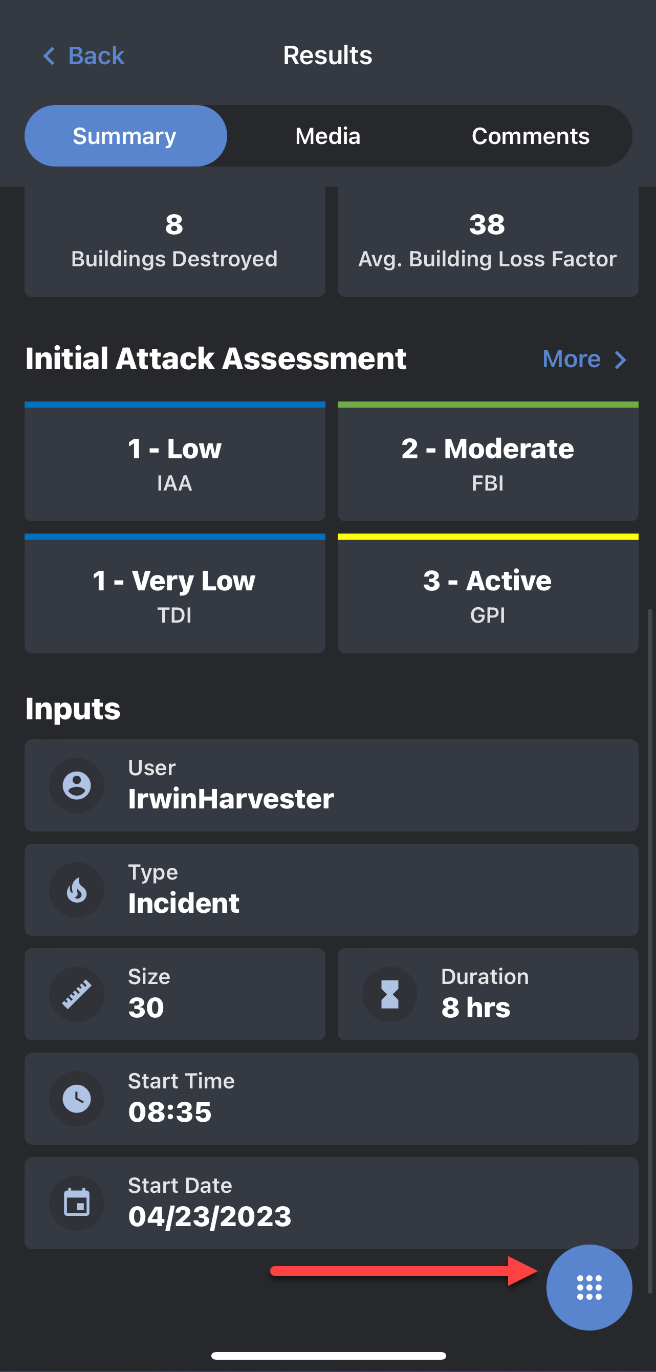Tap the Avg. Building Loss Factor card
Image resolution: width=656 pixels, height=1372 pixels.
pyautogui.click(x=488, y=241)
